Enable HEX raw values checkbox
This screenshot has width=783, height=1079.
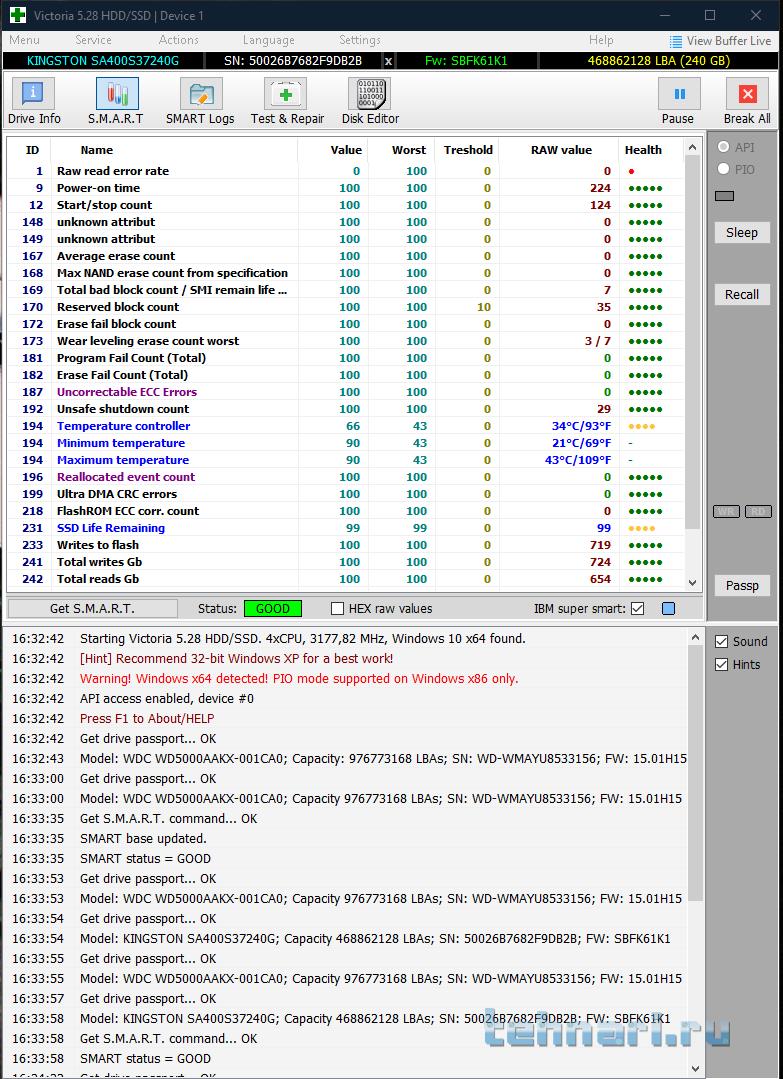(338, 608)
